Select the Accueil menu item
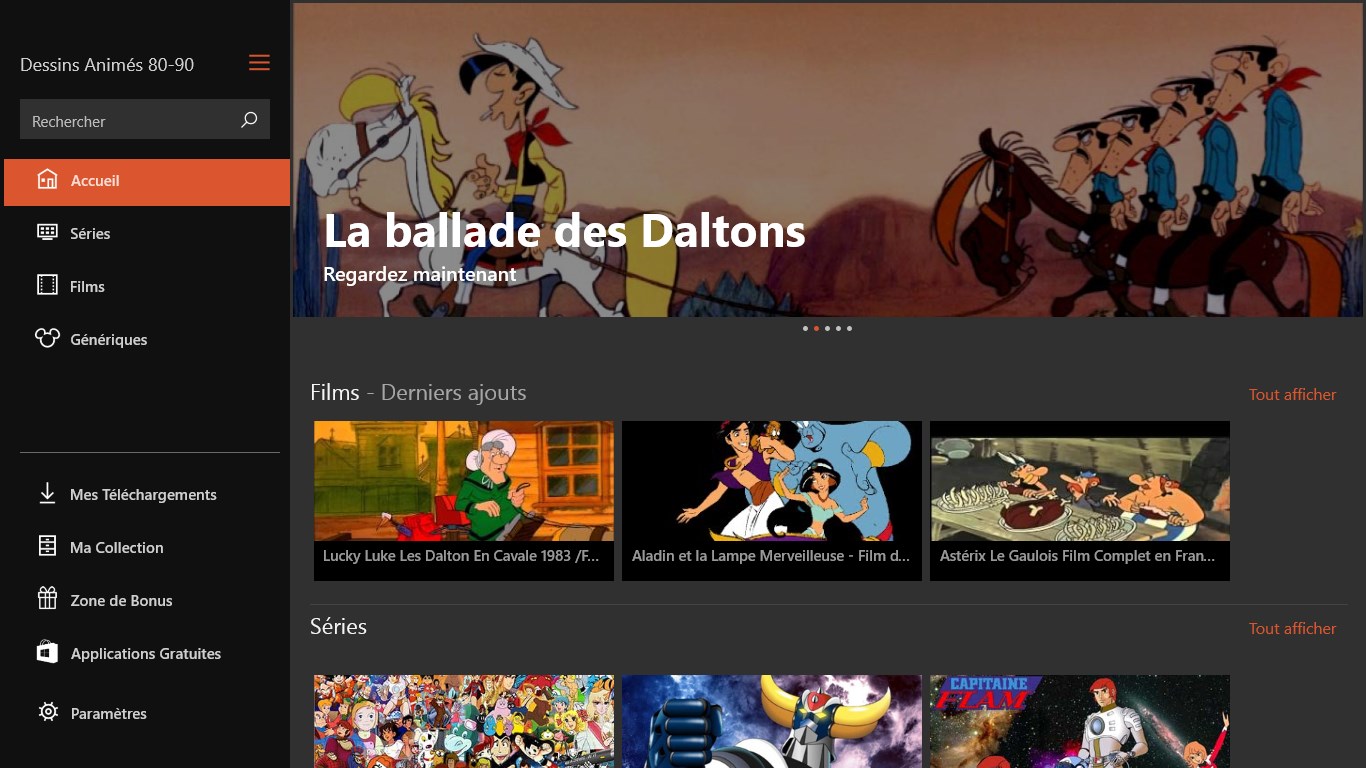This screenshot has height=768, width=1366. [147, 182]
